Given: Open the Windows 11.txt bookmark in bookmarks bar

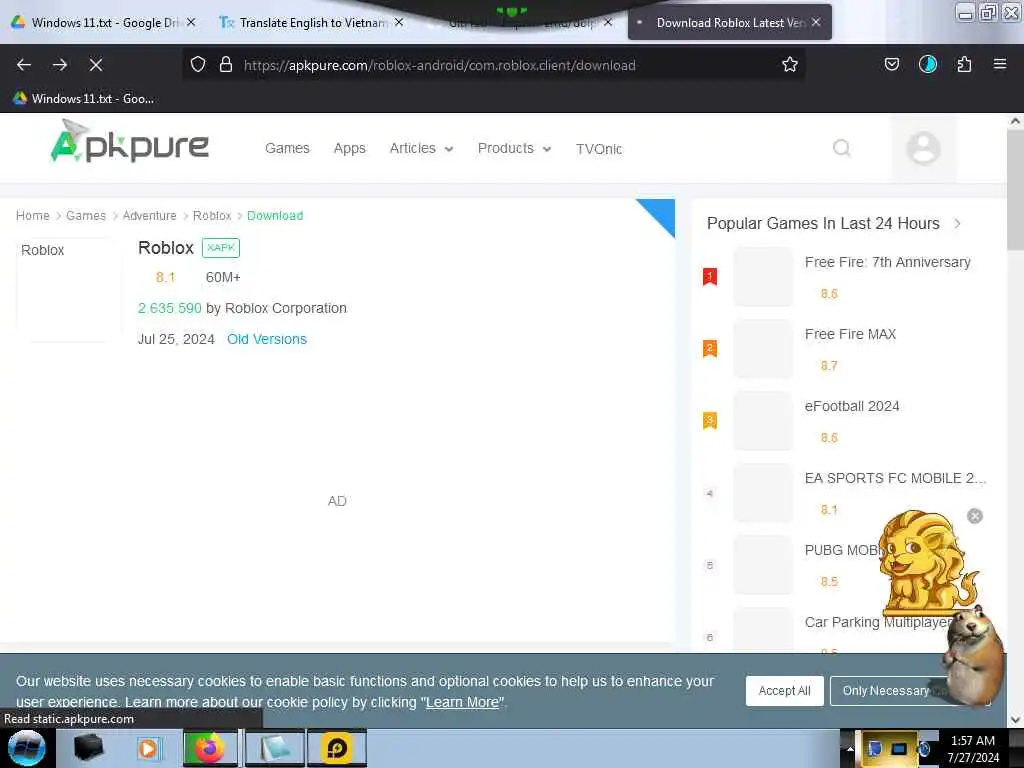Looking at the screenshot, I should (83, 99).
